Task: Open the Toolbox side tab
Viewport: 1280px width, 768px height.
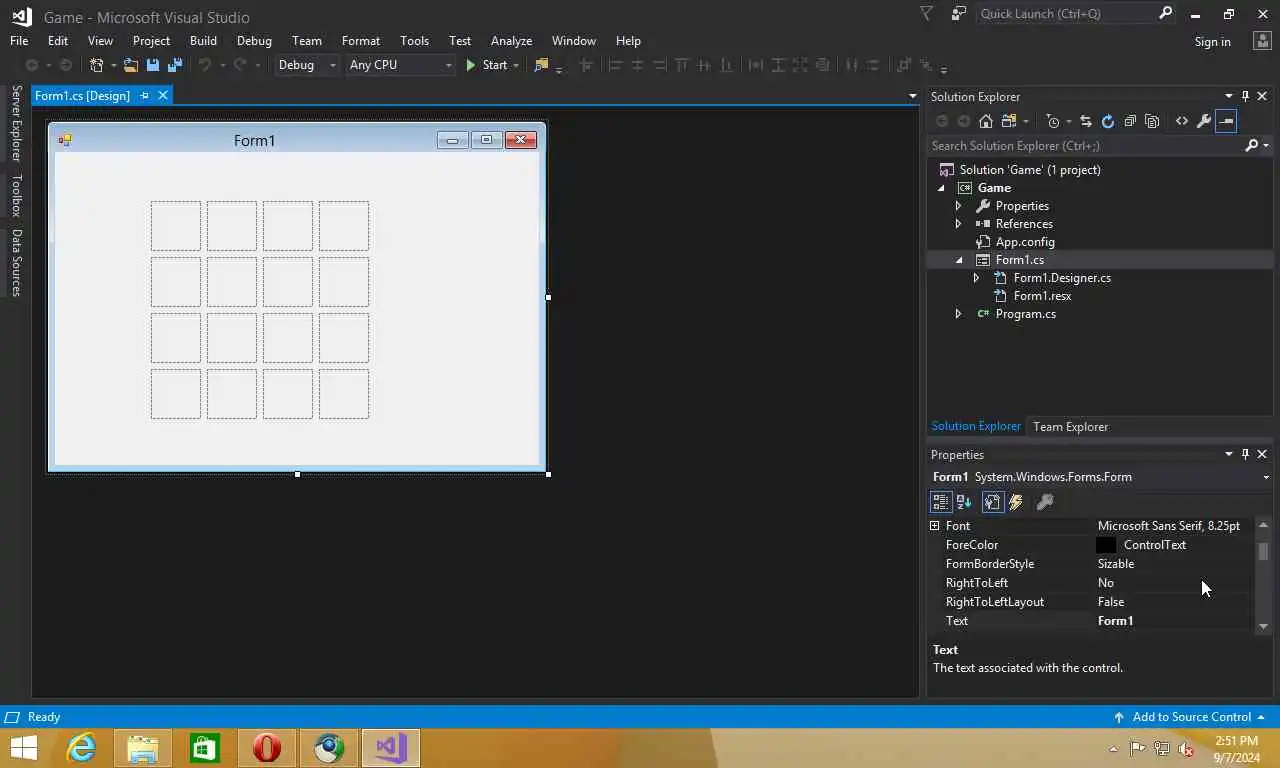Action: [x=16, y=195]
